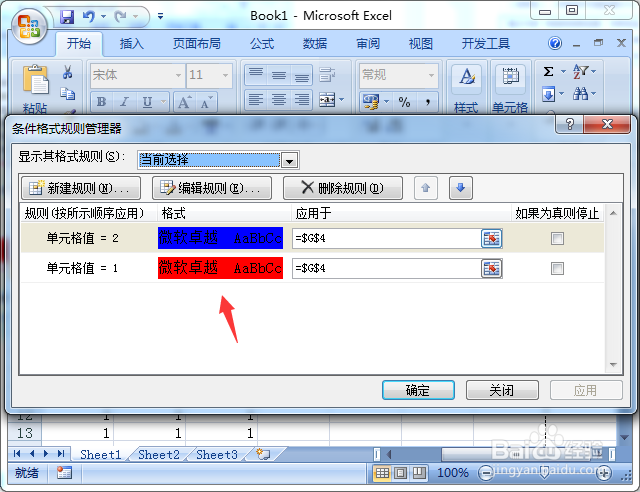Click the blue format preview of rule value 2
This screenshot has width=640, height=492.
220,238
